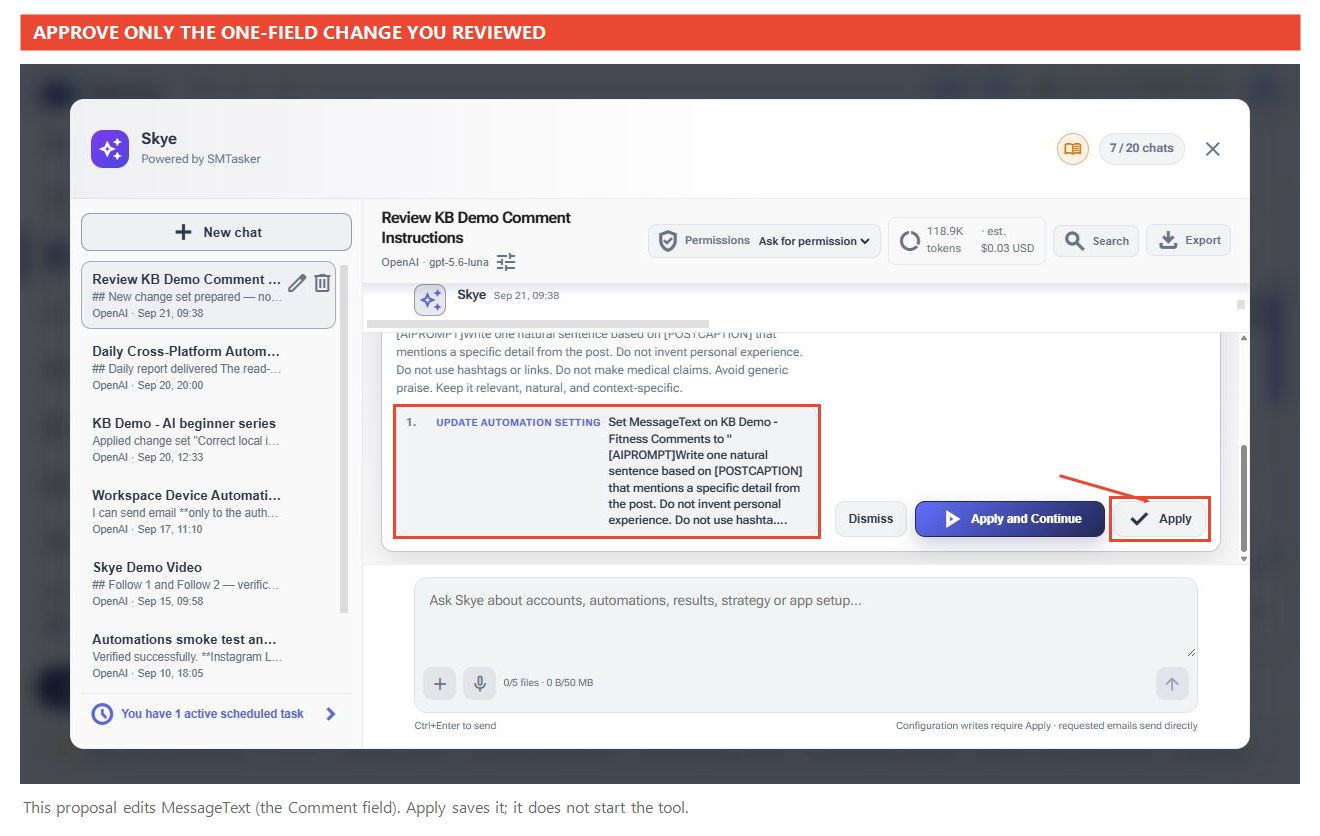Click the Sep 21, 09:38 message timestamp

(527, 296)
